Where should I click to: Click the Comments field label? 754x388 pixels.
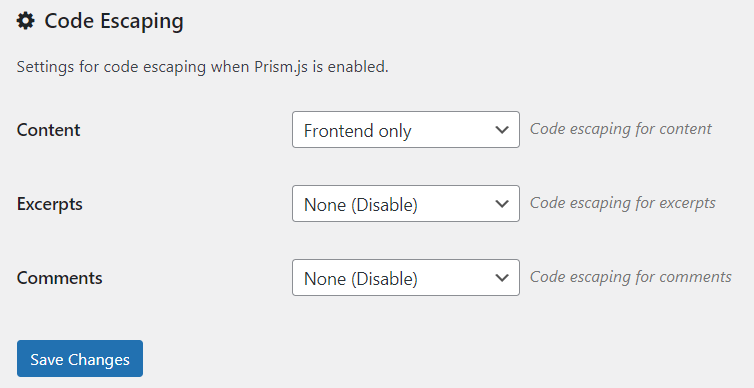pos(60,278)
